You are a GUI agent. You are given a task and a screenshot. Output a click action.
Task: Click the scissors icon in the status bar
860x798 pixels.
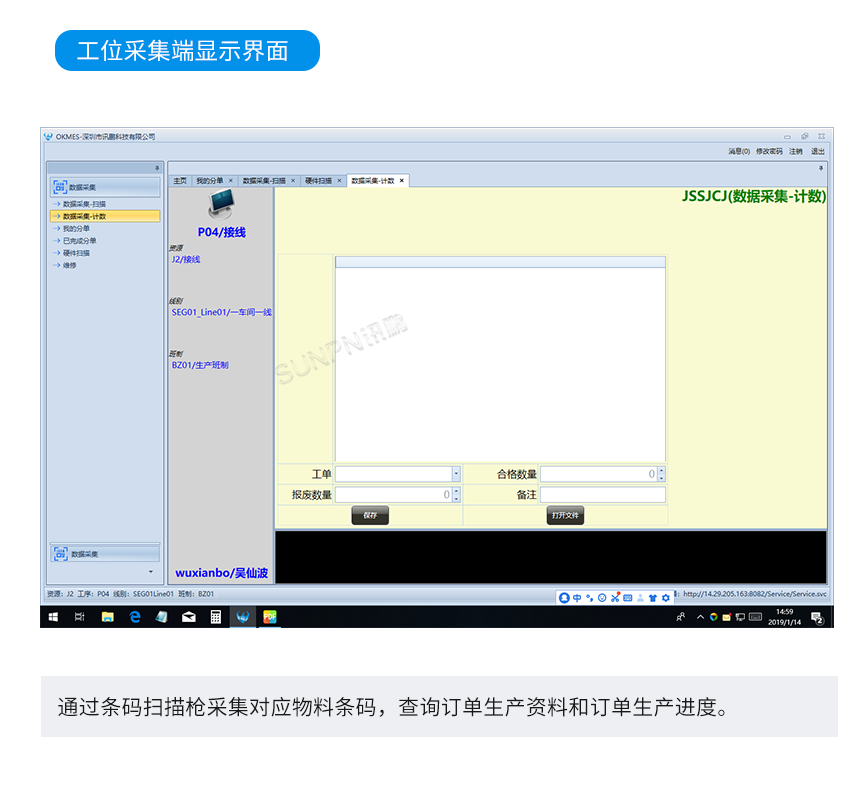pyautogui.click(x=614, y=597)
